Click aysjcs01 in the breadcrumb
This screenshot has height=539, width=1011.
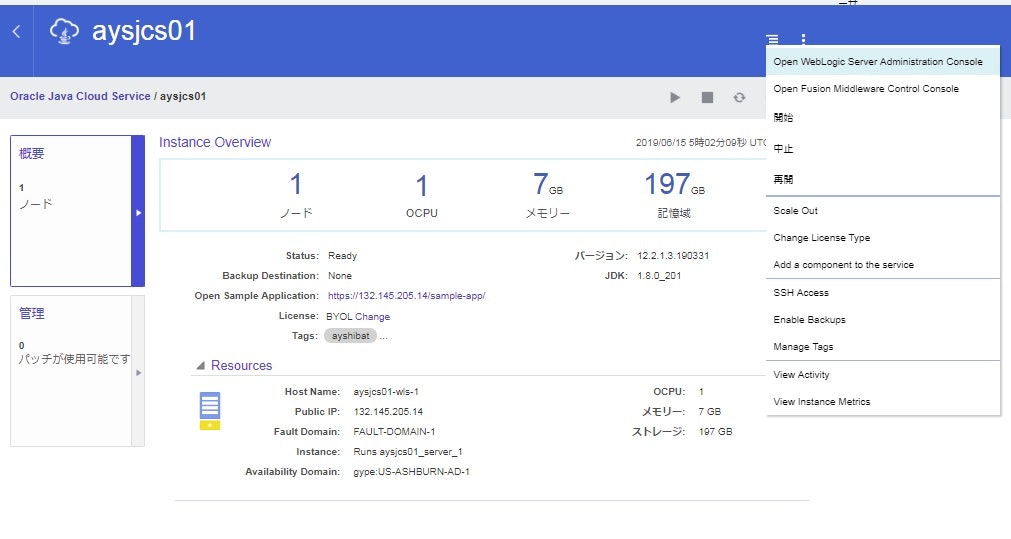point(183,96)
